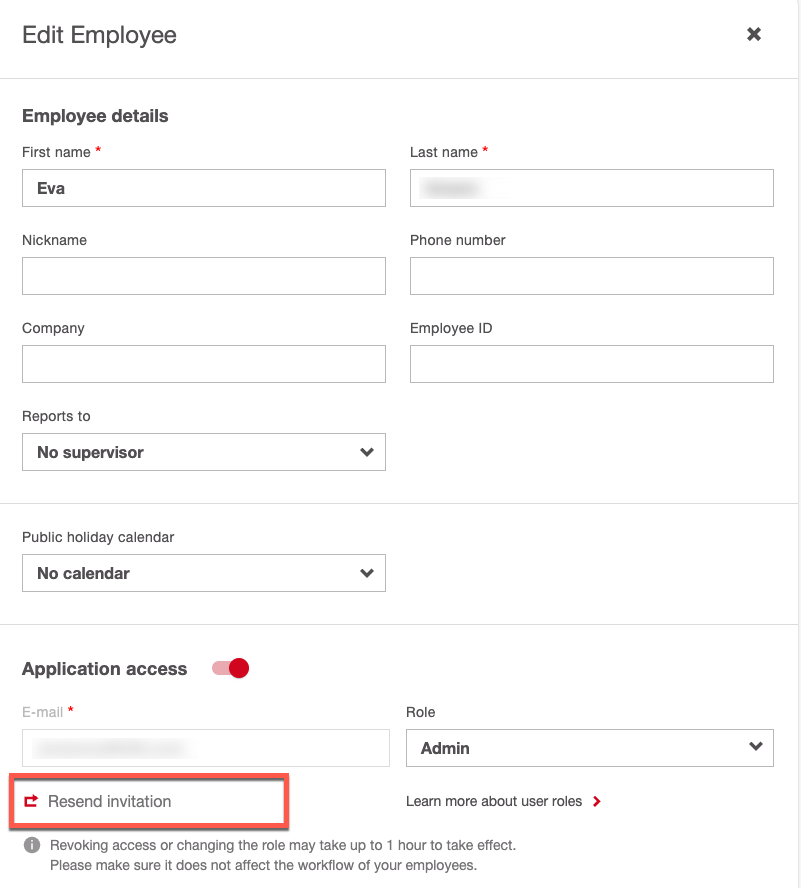This screenshot has width=801, height=888.
Task: Focus the Company text field
Action: (x=204, y=364)
